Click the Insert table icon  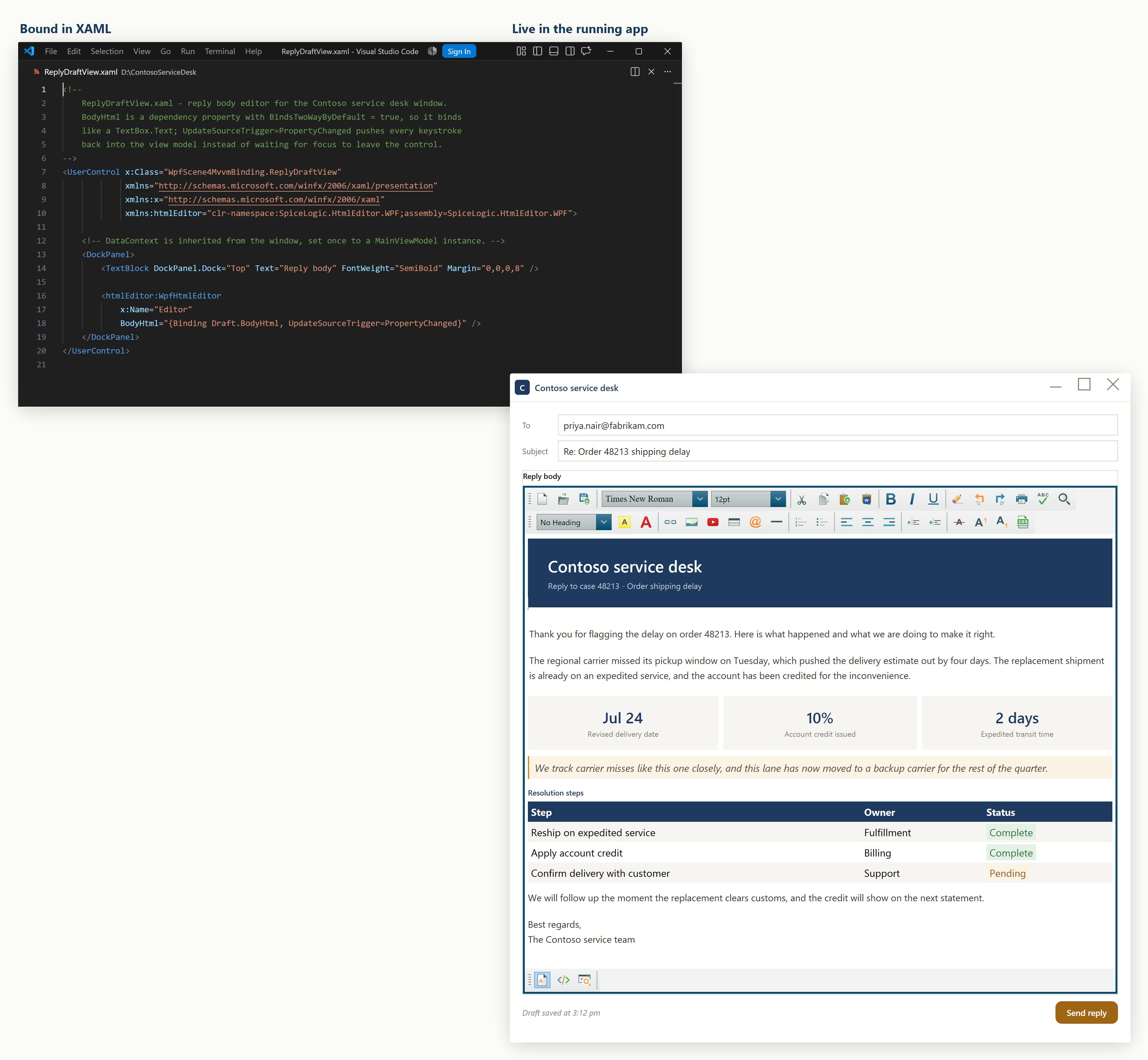pyautogui.click(x=734, y=522)
